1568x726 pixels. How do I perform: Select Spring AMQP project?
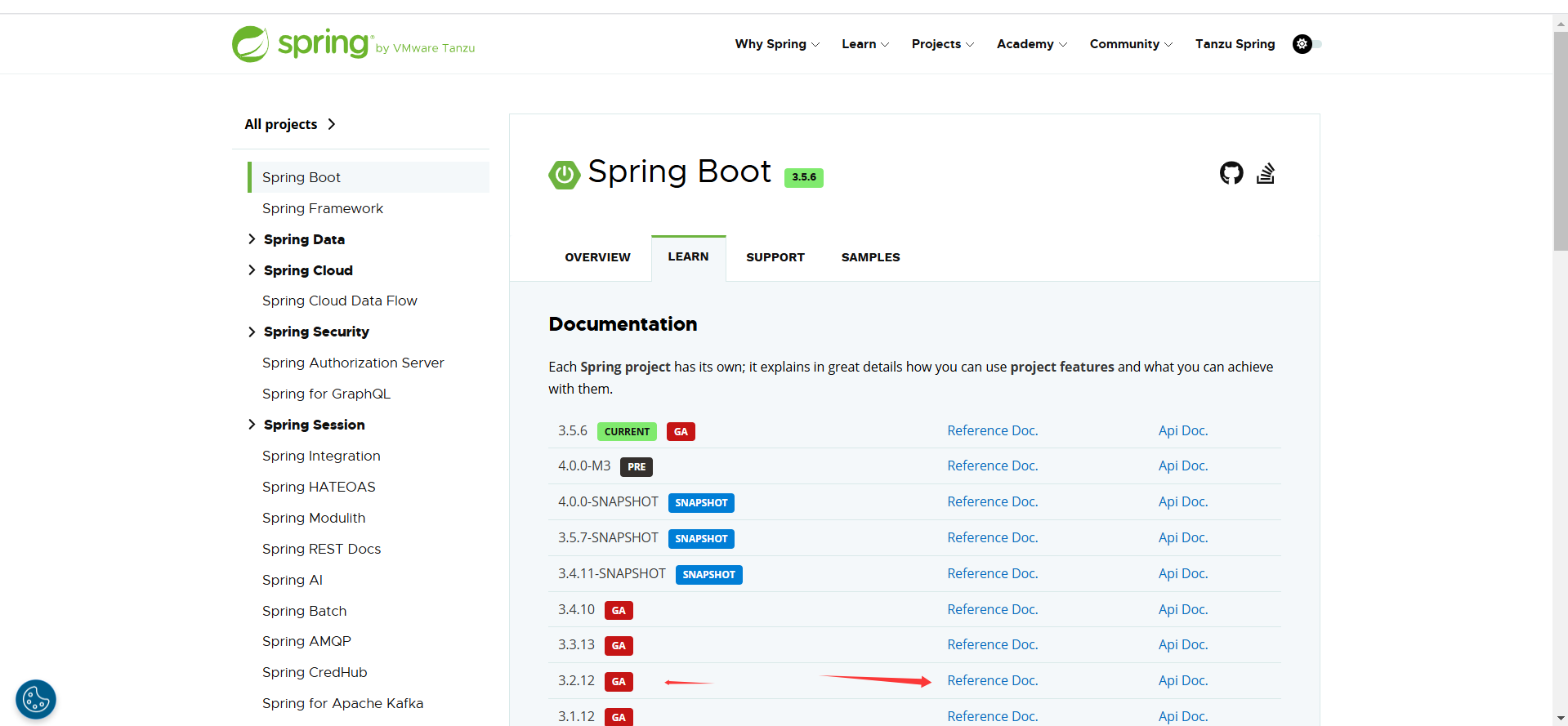tap(306, 641)
